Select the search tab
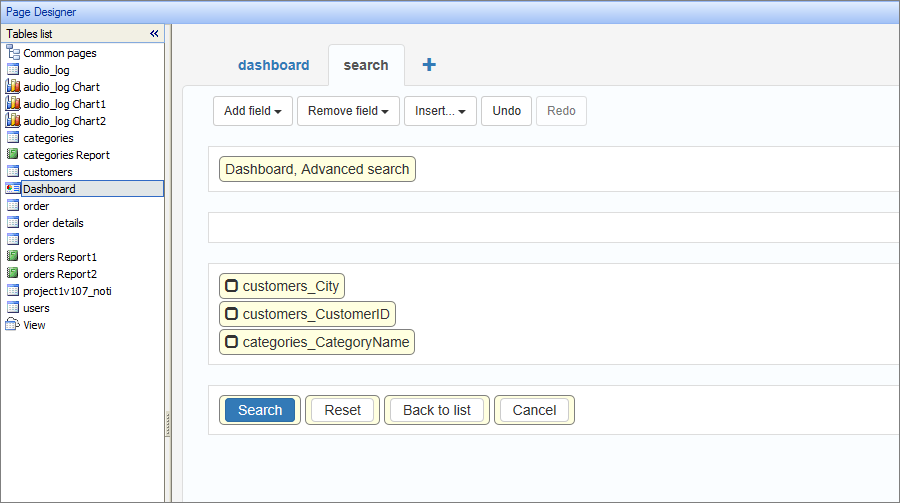The image size is (900, 503). coord(366,65)
